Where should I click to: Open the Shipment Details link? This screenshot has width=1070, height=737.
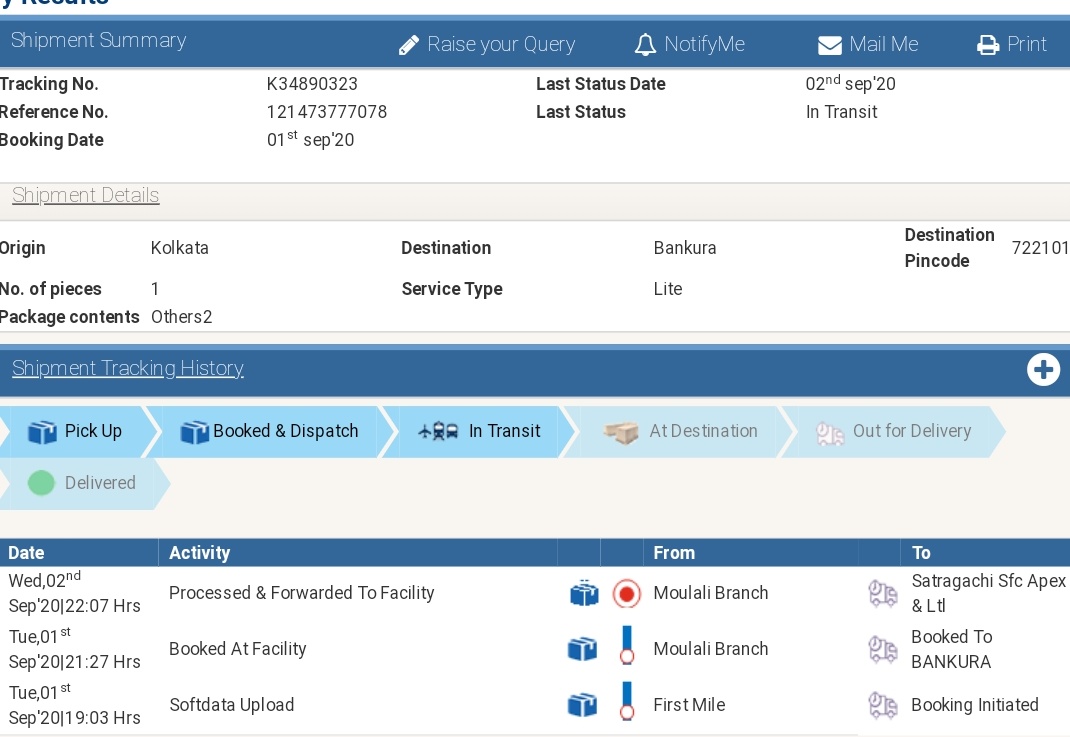pos(85,195)
